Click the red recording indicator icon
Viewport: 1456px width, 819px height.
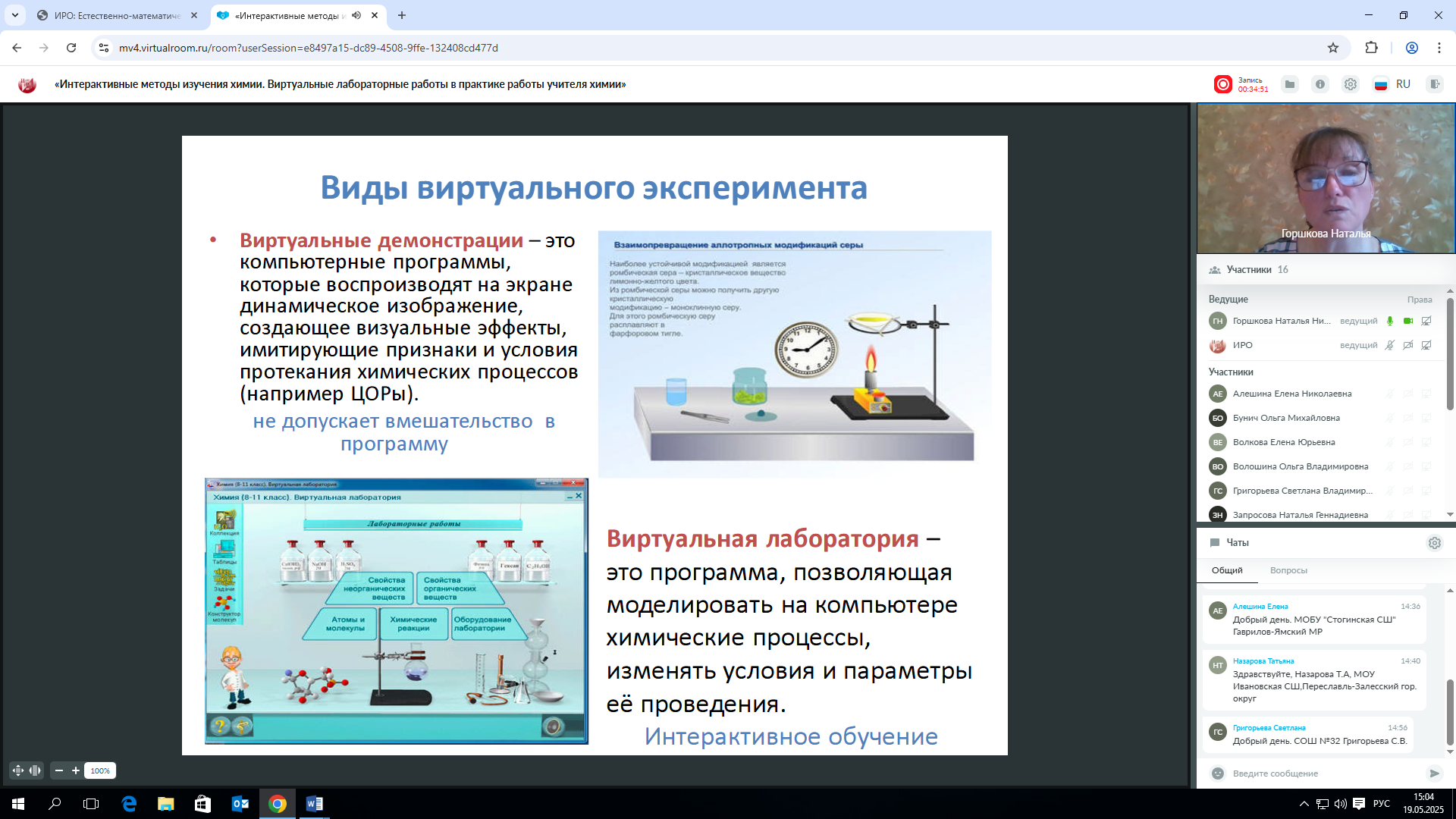coord(1222,84)
